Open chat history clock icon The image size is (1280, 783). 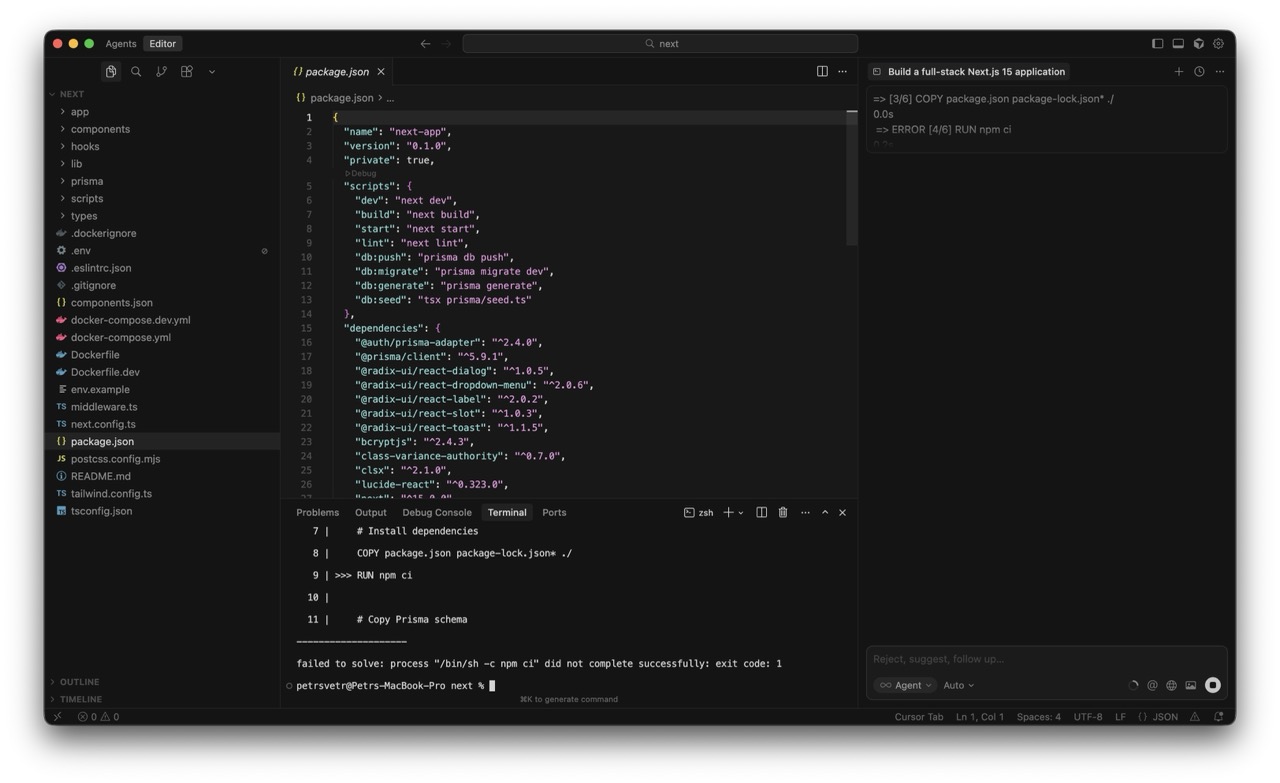1199,72
